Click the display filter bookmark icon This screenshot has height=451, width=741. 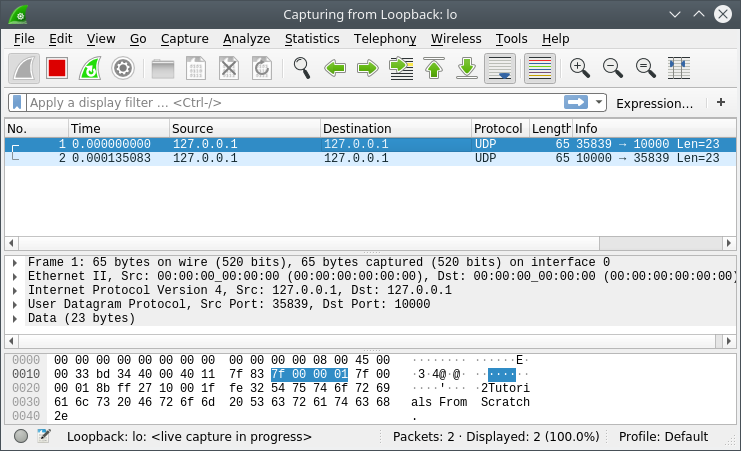17,103
